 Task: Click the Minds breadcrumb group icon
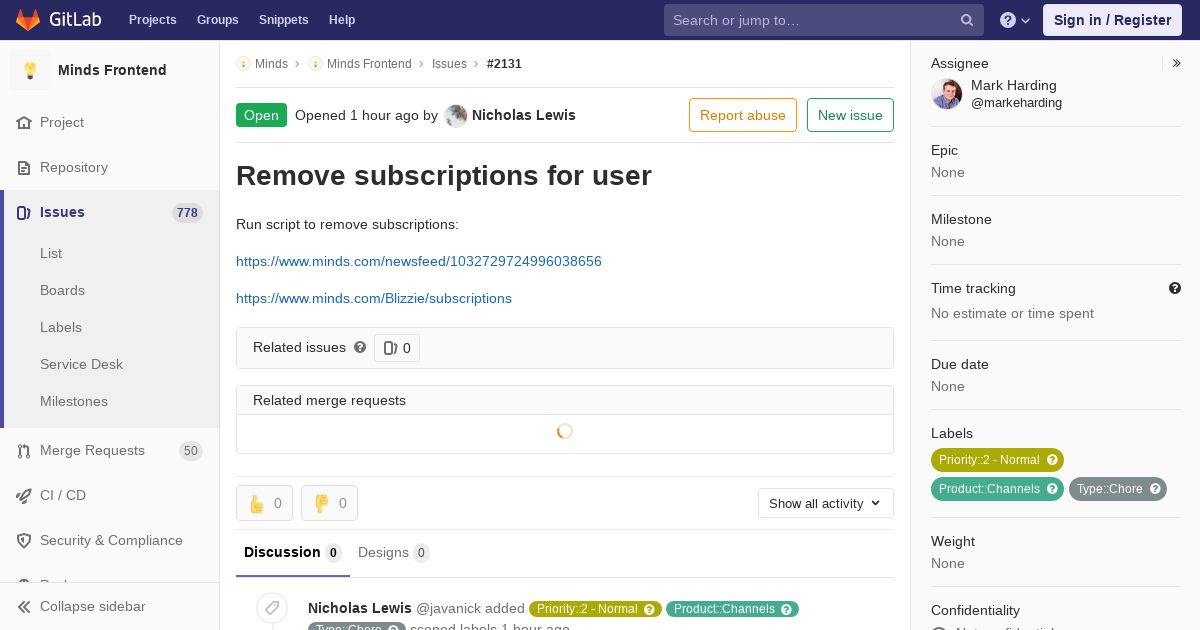[x=243, y=63]
